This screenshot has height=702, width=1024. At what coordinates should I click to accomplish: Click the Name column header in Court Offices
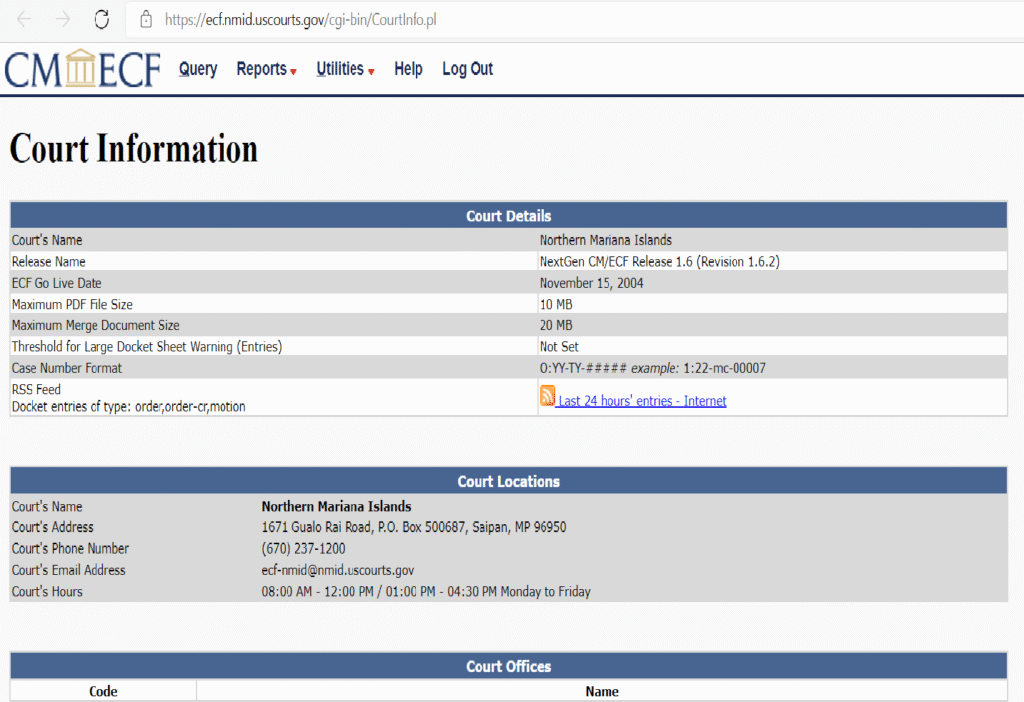click(x=601, y=691)
